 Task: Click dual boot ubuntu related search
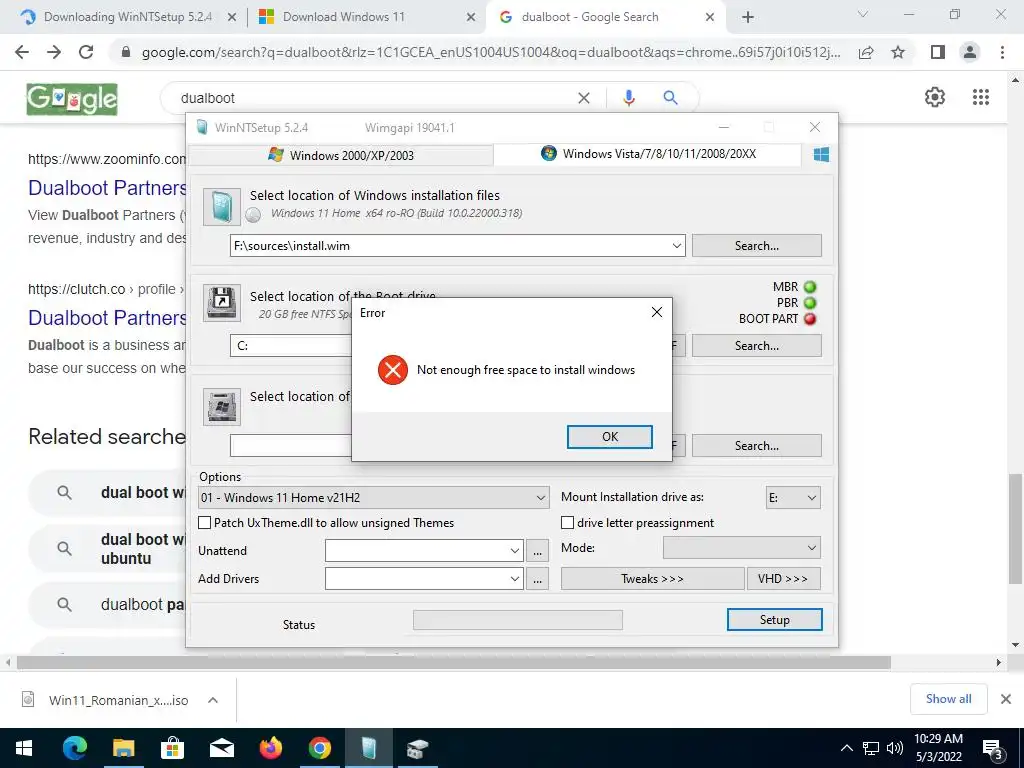pos(108,549)
